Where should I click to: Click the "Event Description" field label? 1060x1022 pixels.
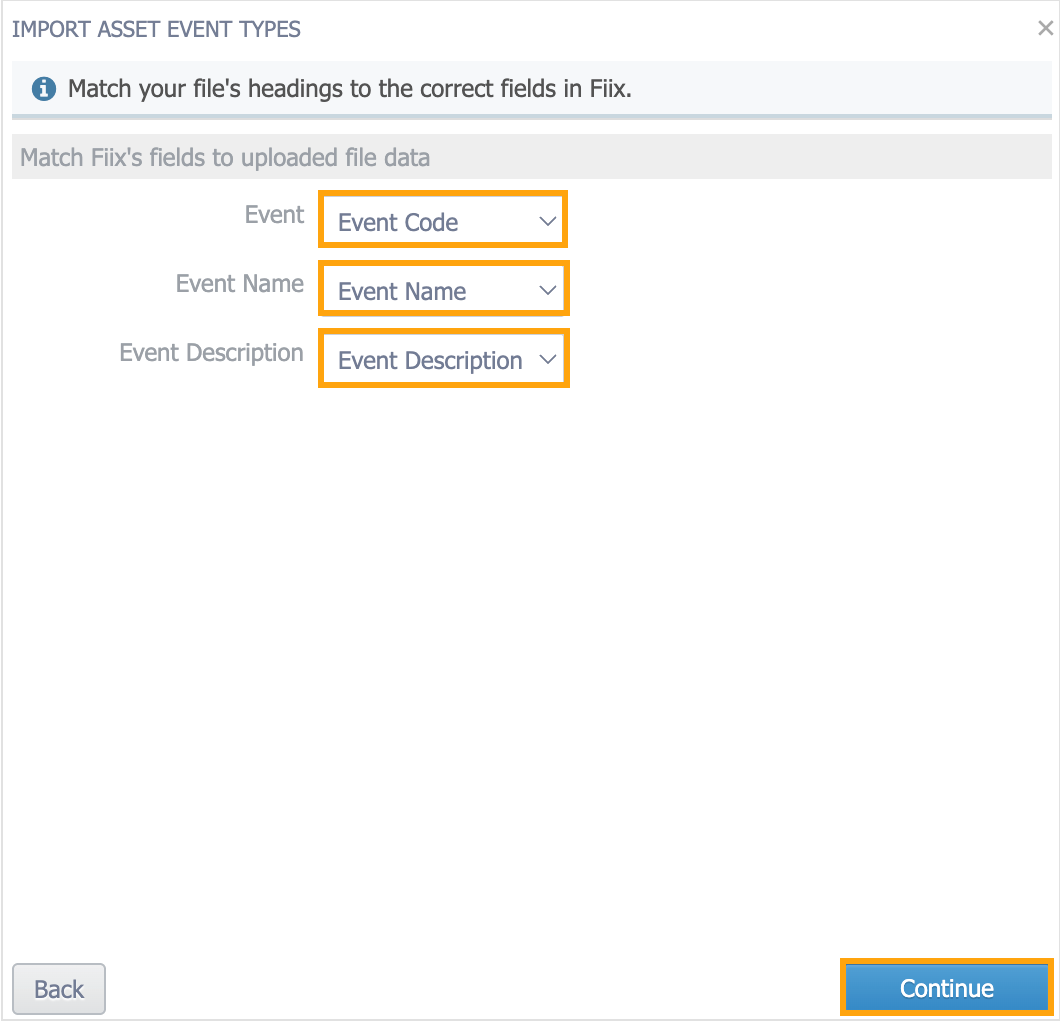coord(211,353)
